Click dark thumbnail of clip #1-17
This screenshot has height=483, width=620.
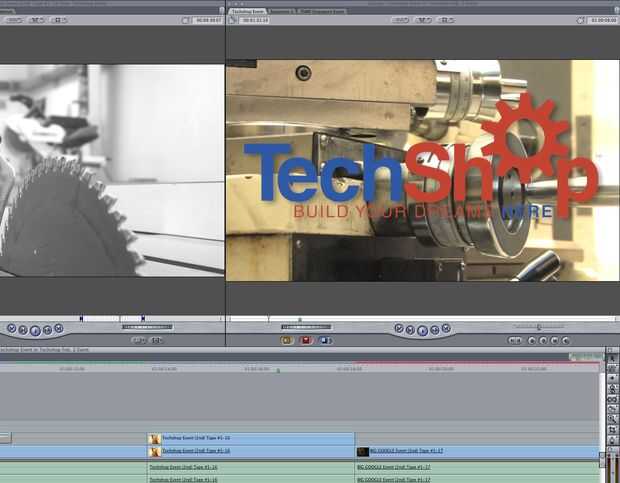point(363,451)
